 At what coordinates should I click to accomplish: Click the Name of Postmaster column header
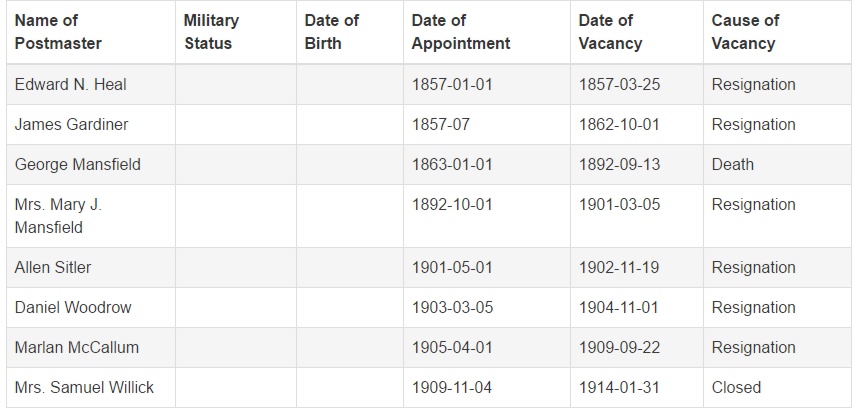point(91,32)
